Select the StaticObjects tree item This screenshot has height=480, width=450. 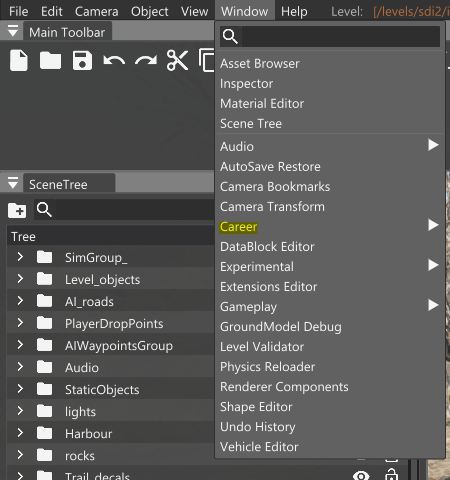click(102, 389)
